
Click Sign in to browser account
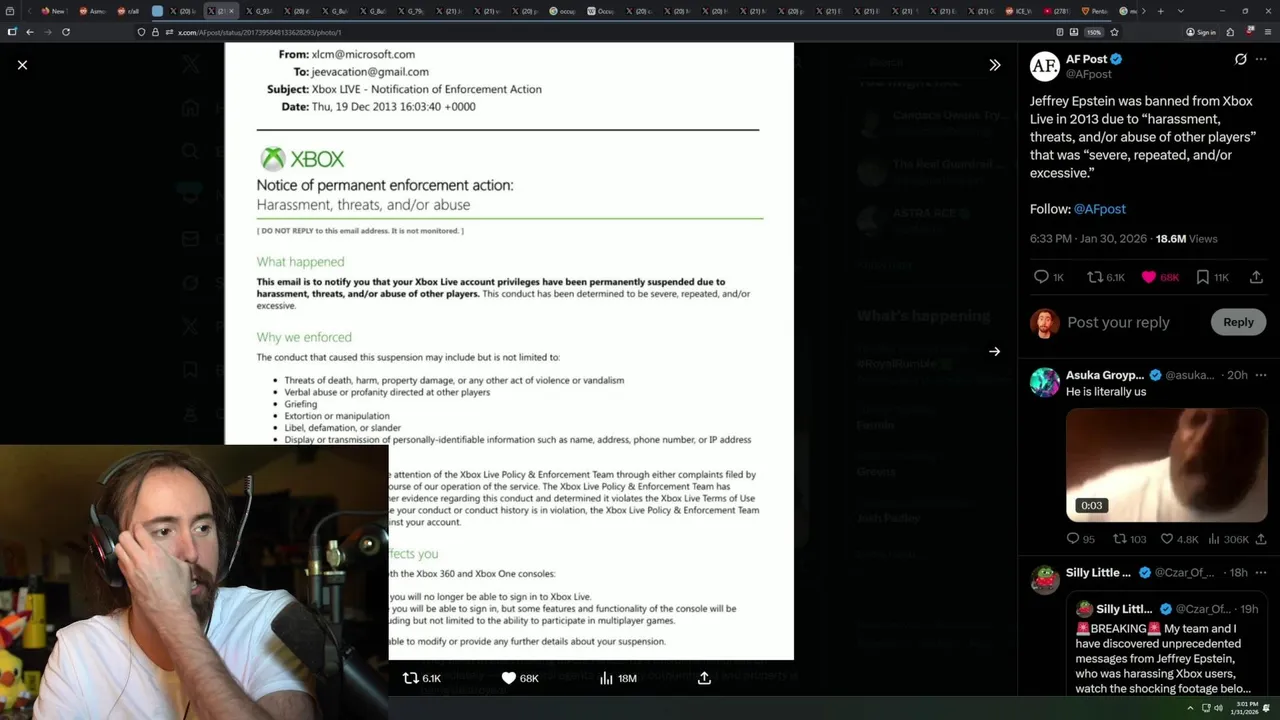pyautogui.click(x=1201, y=32)
